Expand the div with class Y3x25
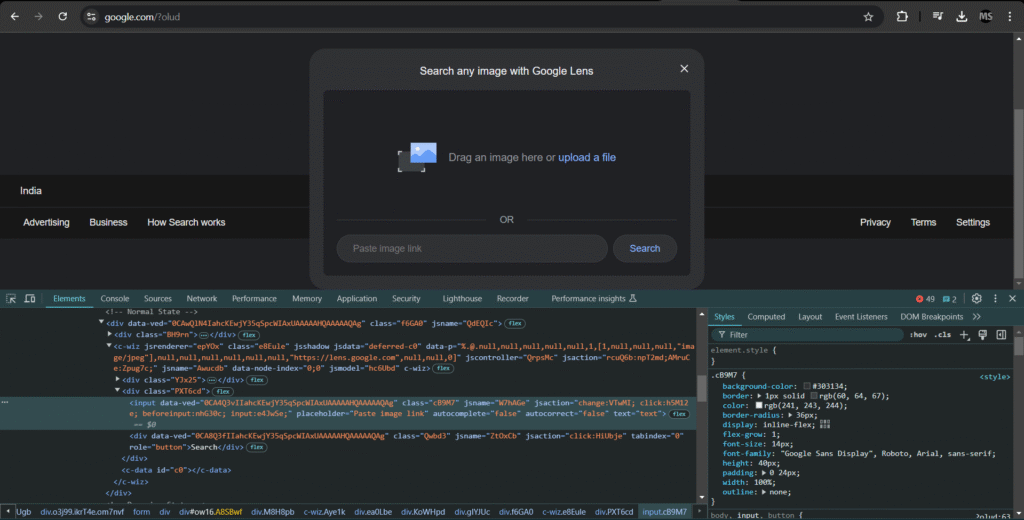 [118, 380]
